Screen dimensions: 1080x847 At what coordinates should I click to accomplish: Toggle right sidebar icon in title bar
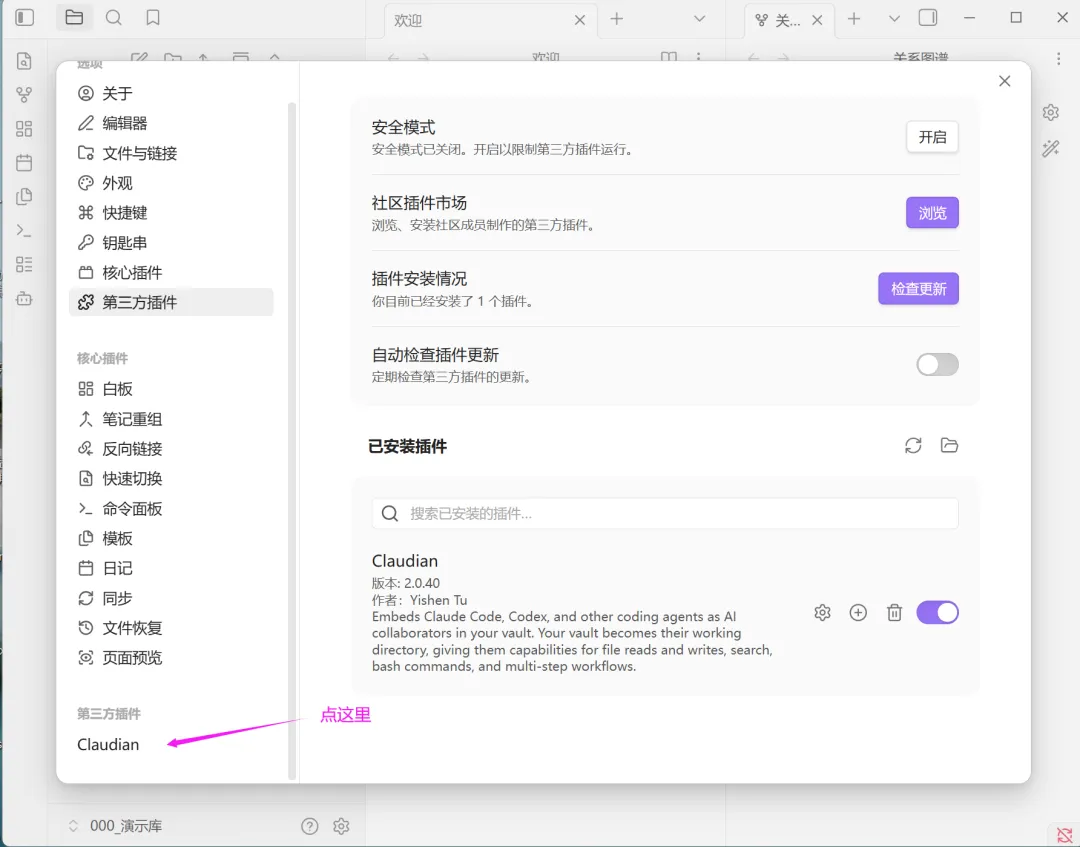(x=928, y=17)
